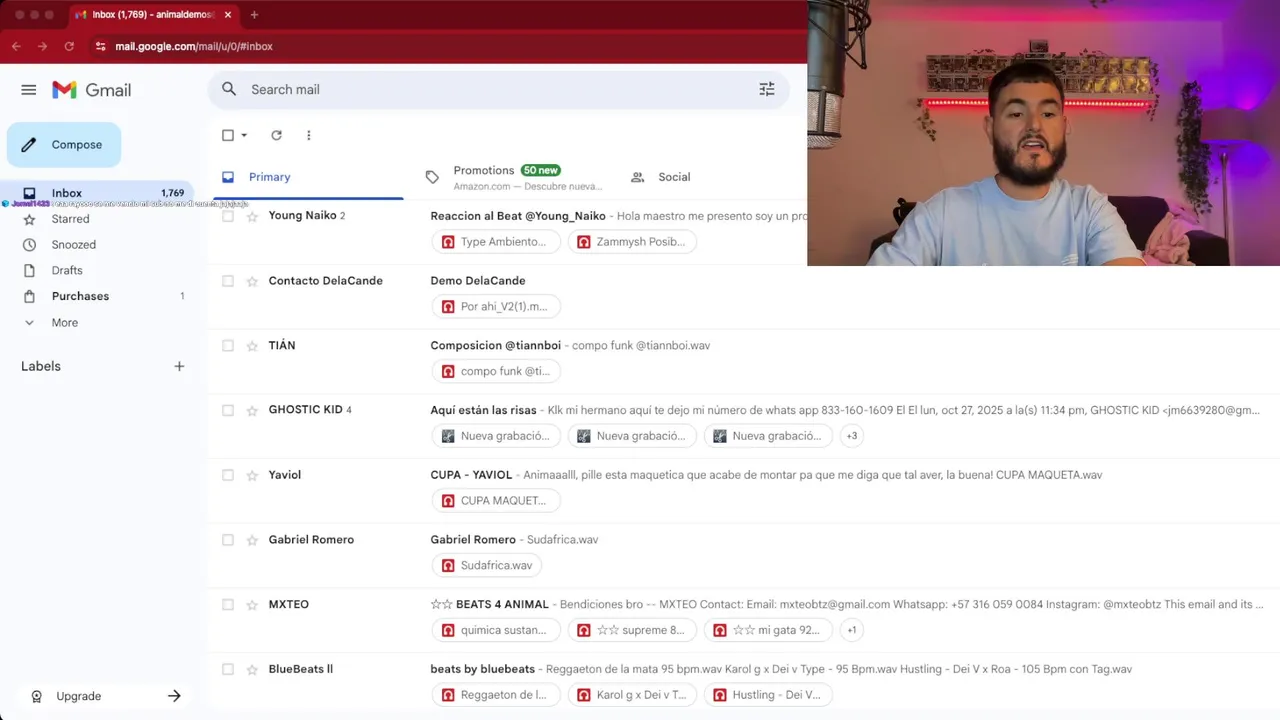Select the GHOSTIC KID email checkbox
The image size is (1280, 720).
point(228,410)
